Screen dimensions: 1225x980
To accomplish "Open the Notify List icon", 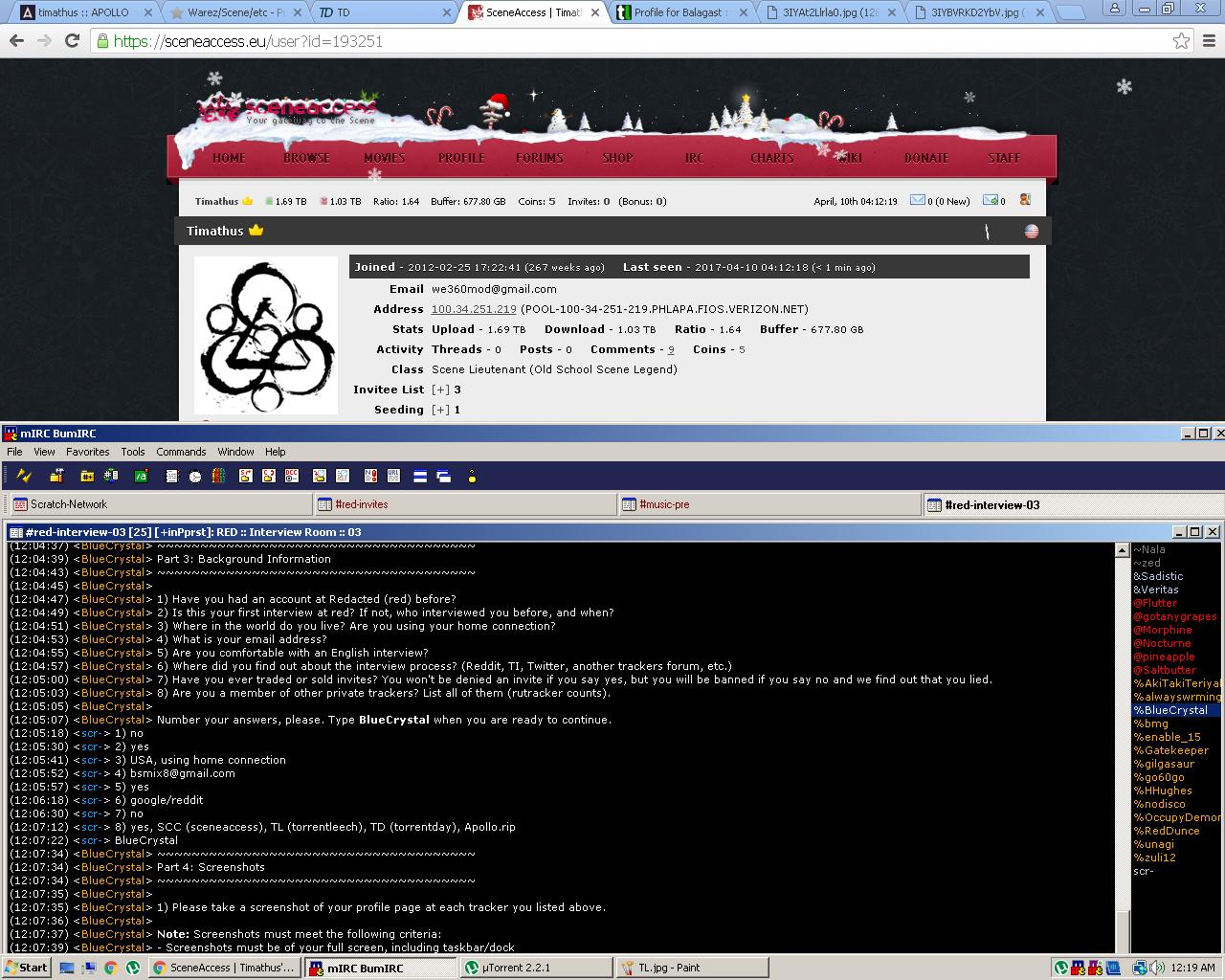I will pos(370,476).
